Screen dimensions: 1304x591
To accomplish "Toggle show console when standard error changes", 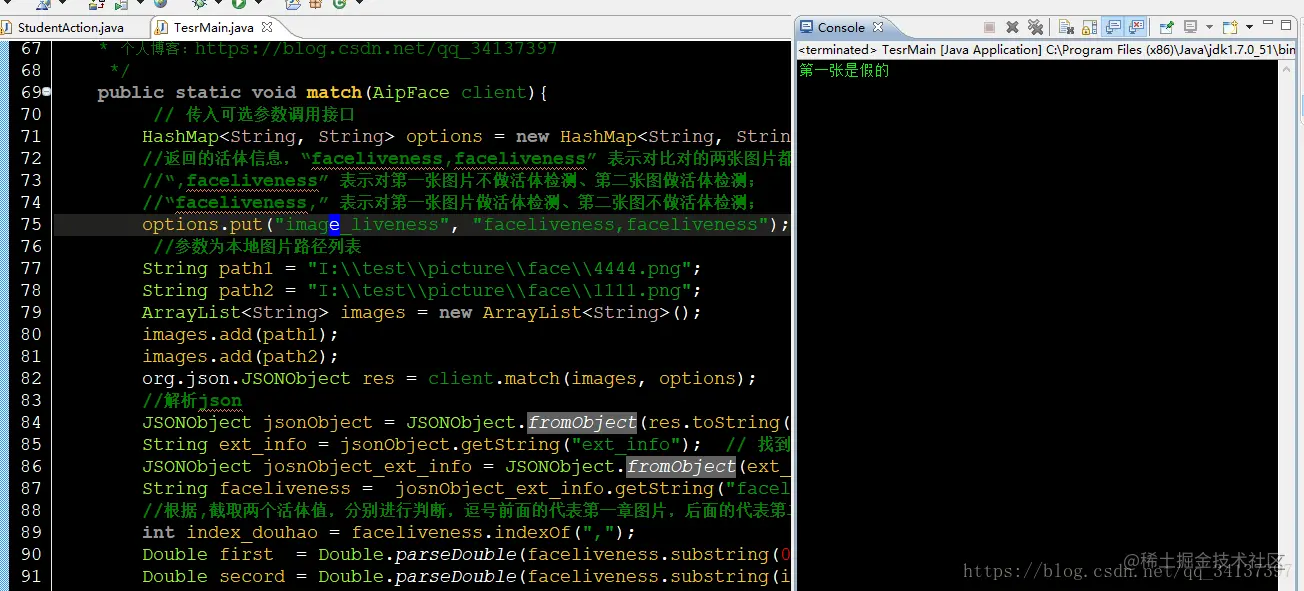I will pos(1136,27).
